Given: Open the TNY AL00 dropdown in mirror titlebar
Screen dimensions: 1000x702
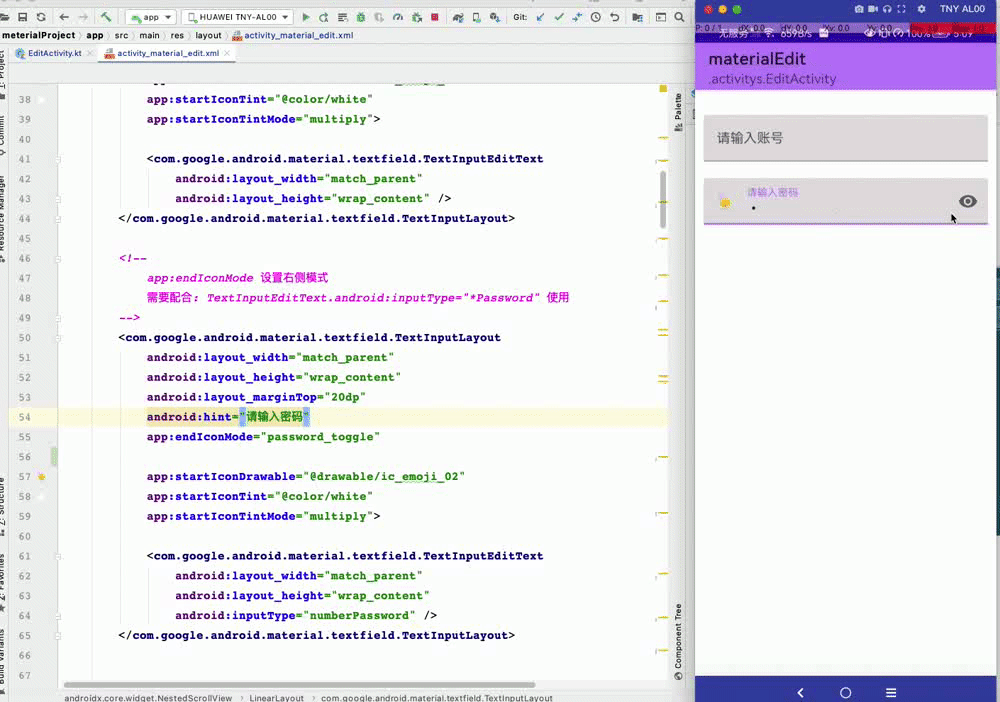Looking at the screenshot, I should (x=962, y=9).
